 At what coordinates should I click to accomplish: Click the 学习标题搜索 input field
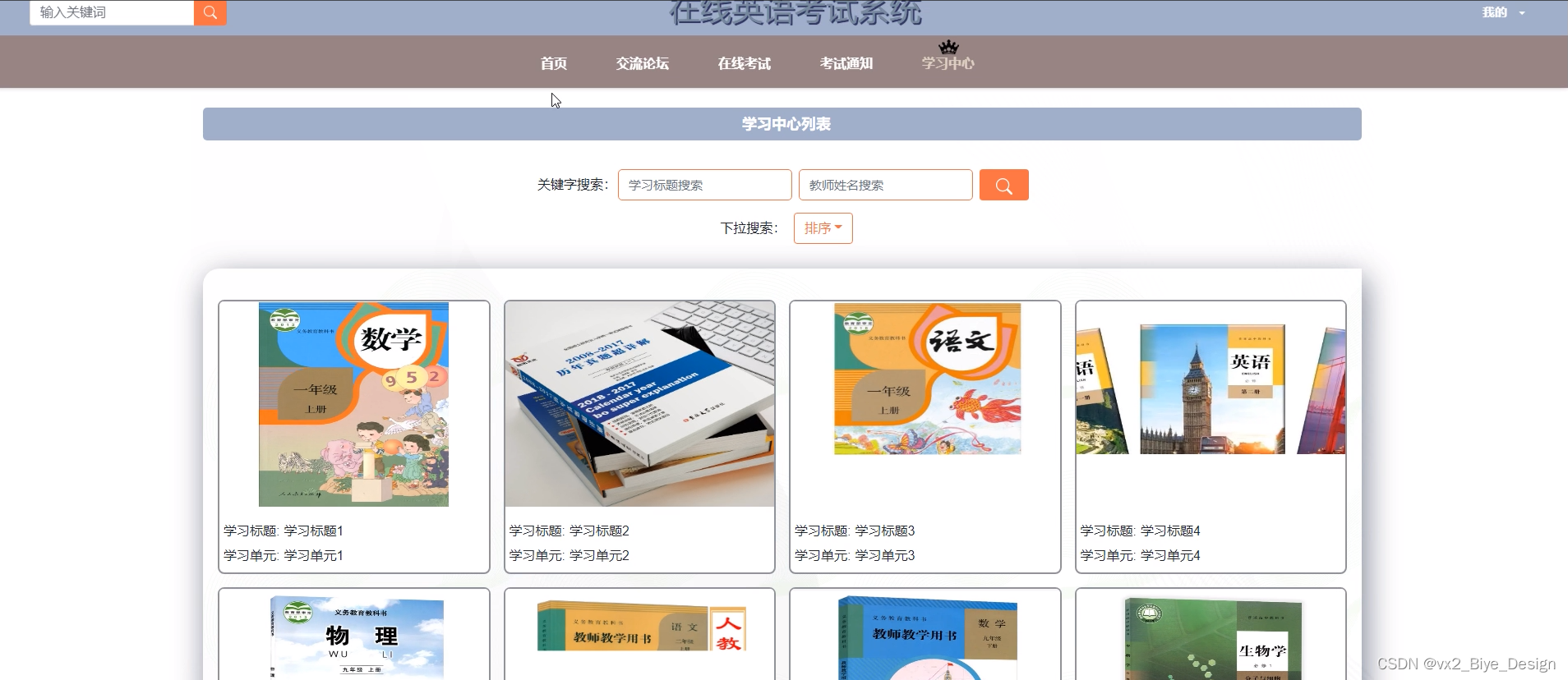coord(705,185)
